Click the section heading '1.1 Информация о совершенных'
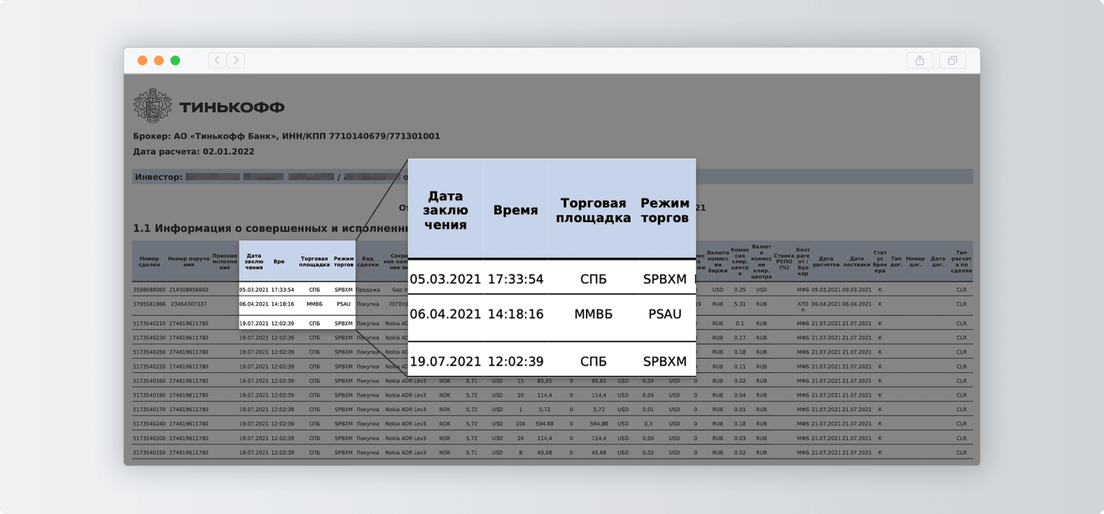 point(272,228)
